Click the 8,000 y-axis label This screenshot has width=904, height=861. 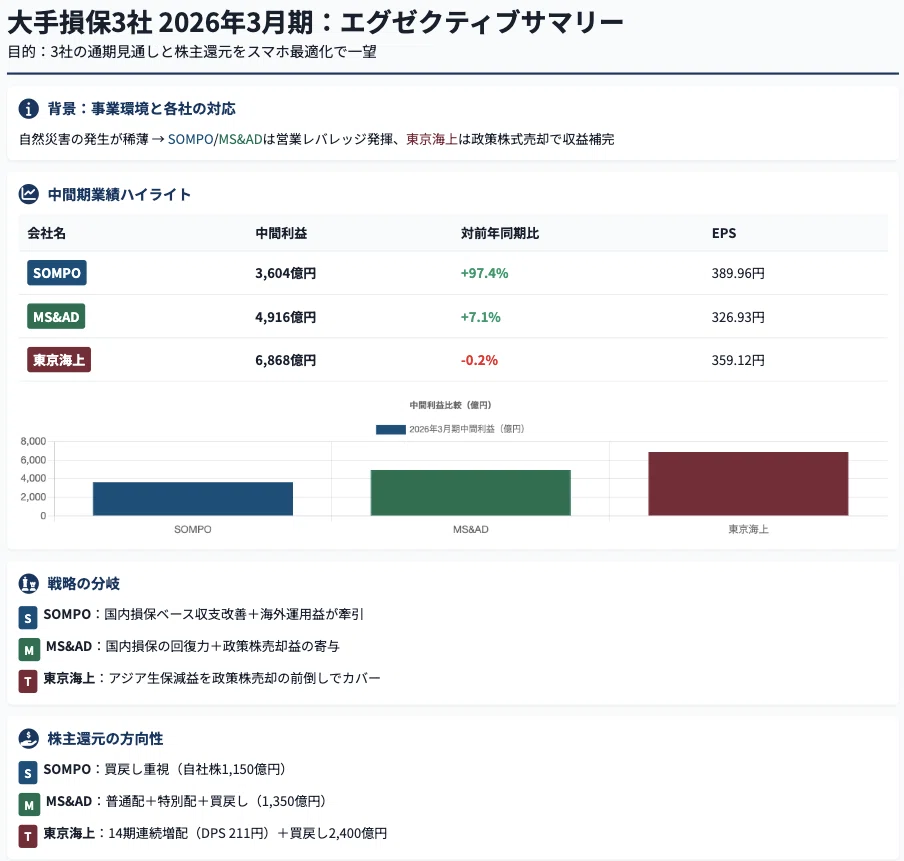(x=33, y=441)
